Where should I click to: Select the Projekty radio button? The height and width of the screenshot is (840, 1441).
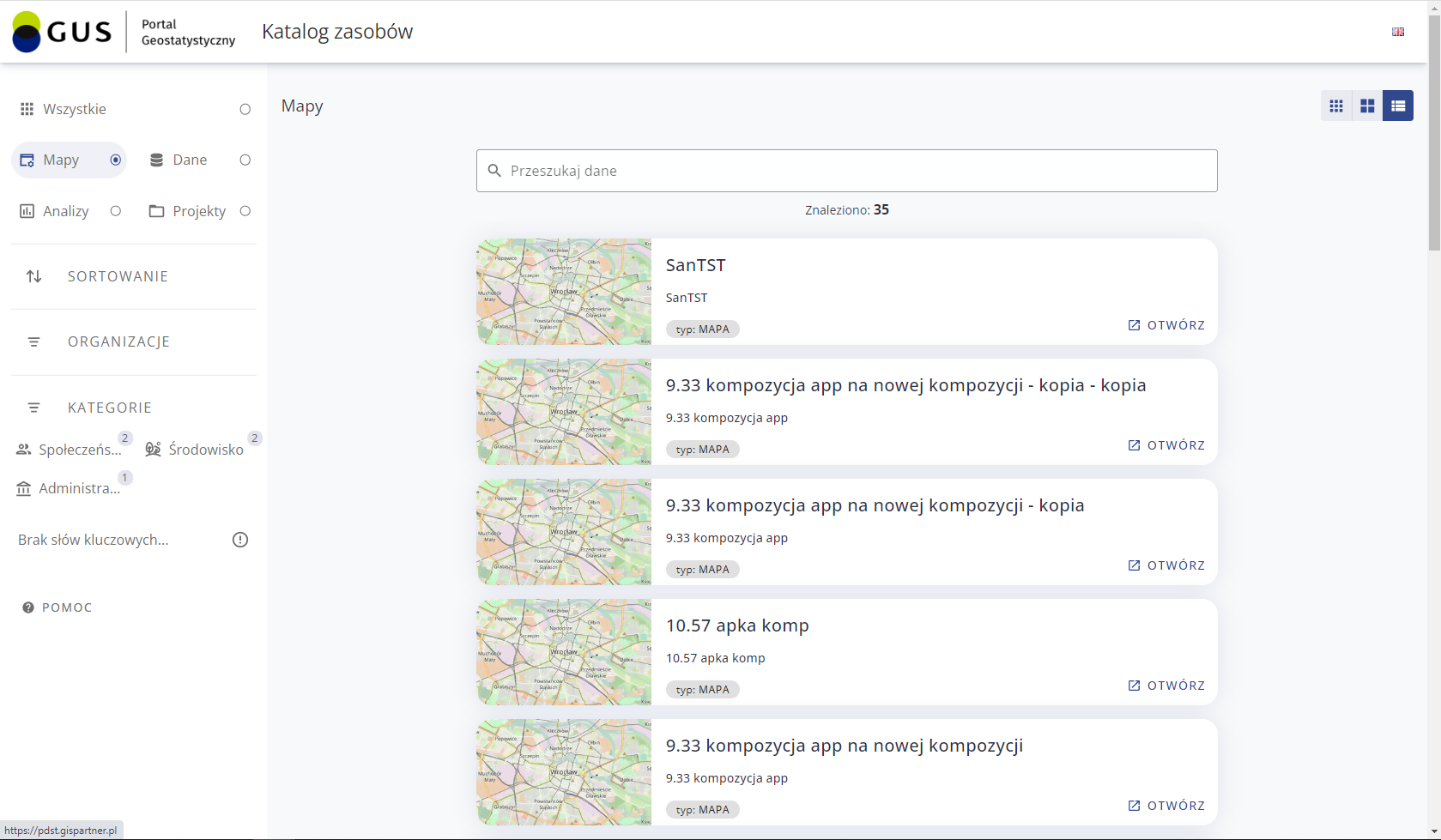(245, 211)
